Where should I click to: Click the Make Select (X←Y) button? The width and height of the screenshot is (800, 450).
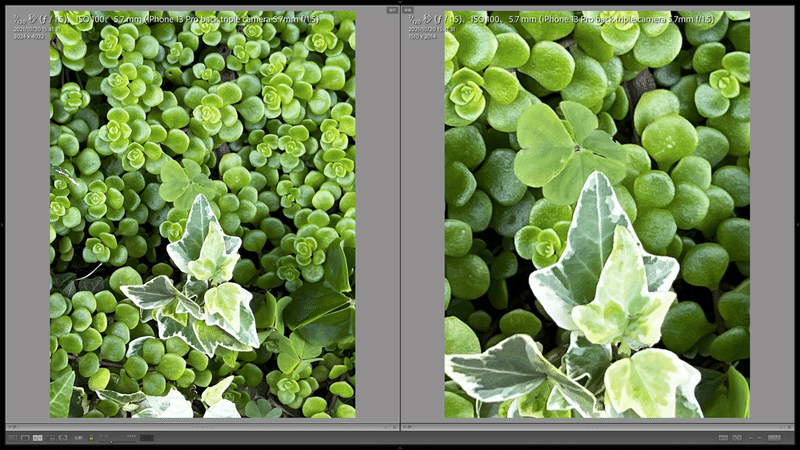pyautogui.click(x=737, y=438)
